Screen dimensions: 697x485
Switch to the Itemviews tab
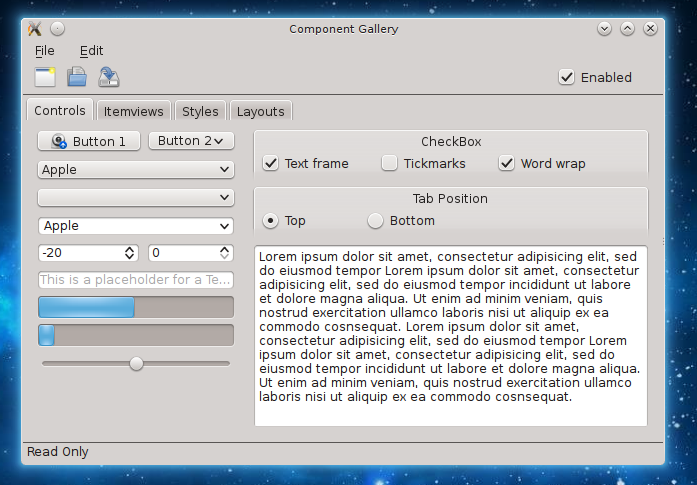click(133, 111)
